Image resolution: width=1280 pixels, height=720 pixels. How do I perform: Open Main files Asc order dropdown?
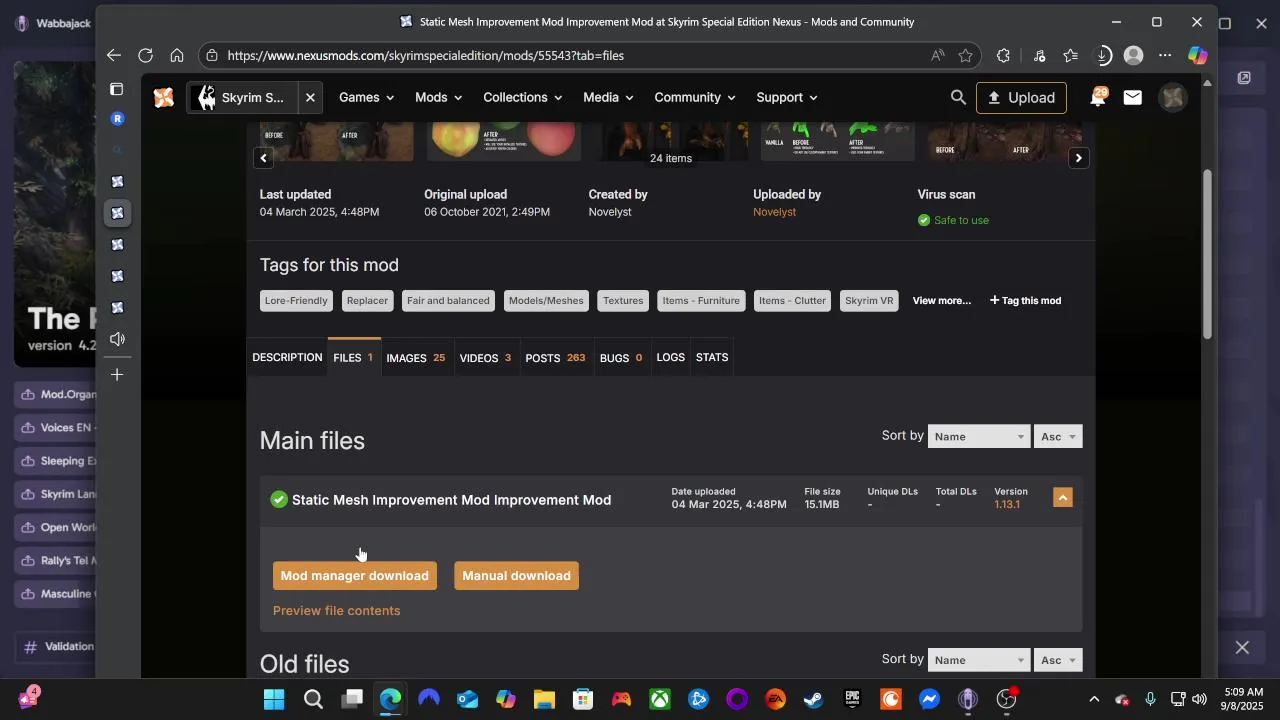[x=1058, y=436]
